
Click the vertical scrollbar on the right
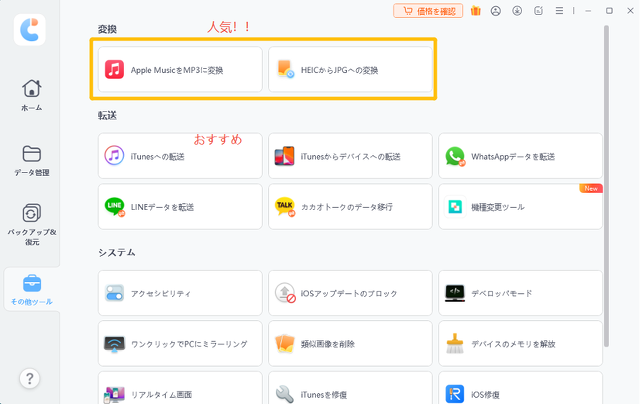pos(606,186)
